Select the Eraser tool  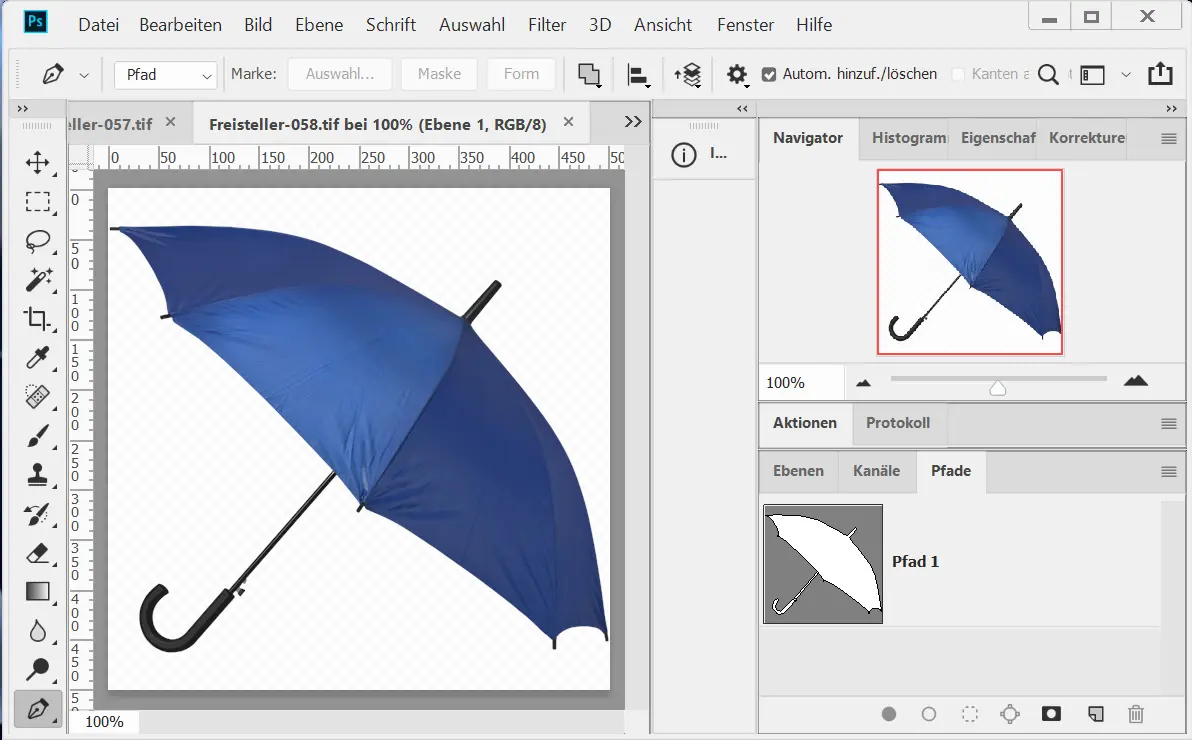[x=37, y=553]
